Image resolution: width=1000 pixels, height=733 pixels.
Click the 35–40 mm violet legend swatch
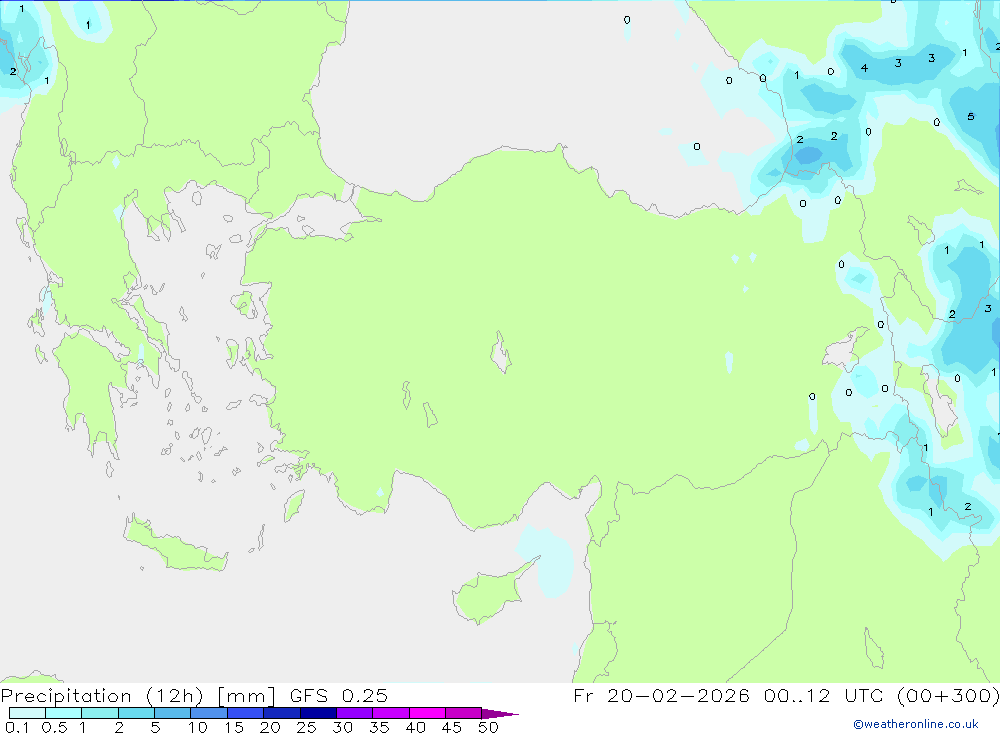pos(391,713)
